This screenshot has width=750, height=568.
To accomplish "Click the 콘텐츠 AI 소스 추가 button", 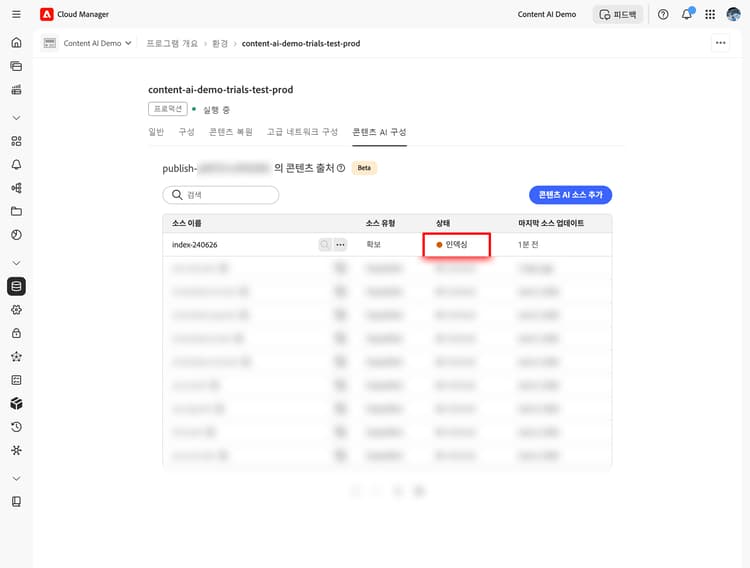I will point(570,195).
